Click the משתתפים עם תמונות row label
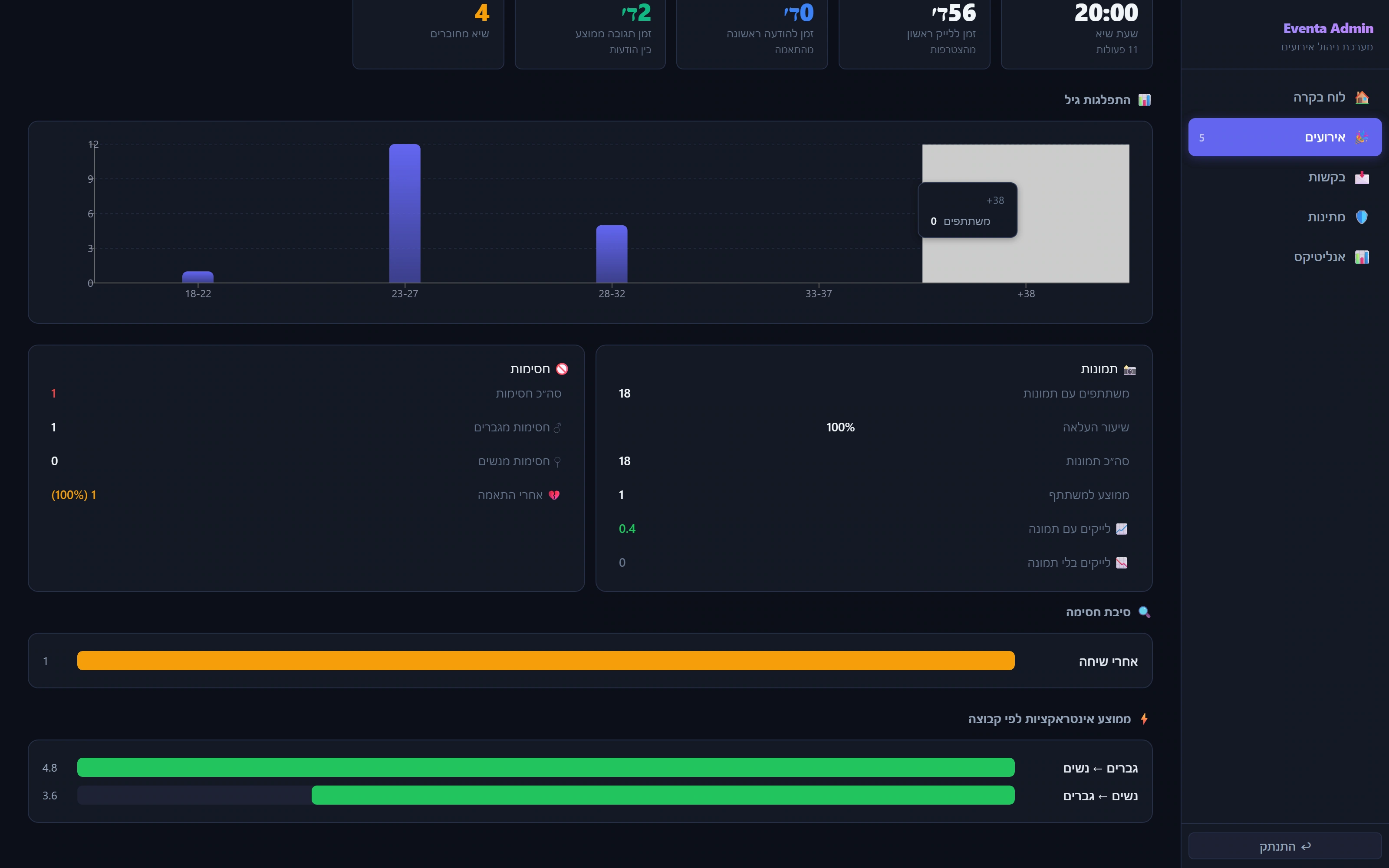 pos(1076,393)
